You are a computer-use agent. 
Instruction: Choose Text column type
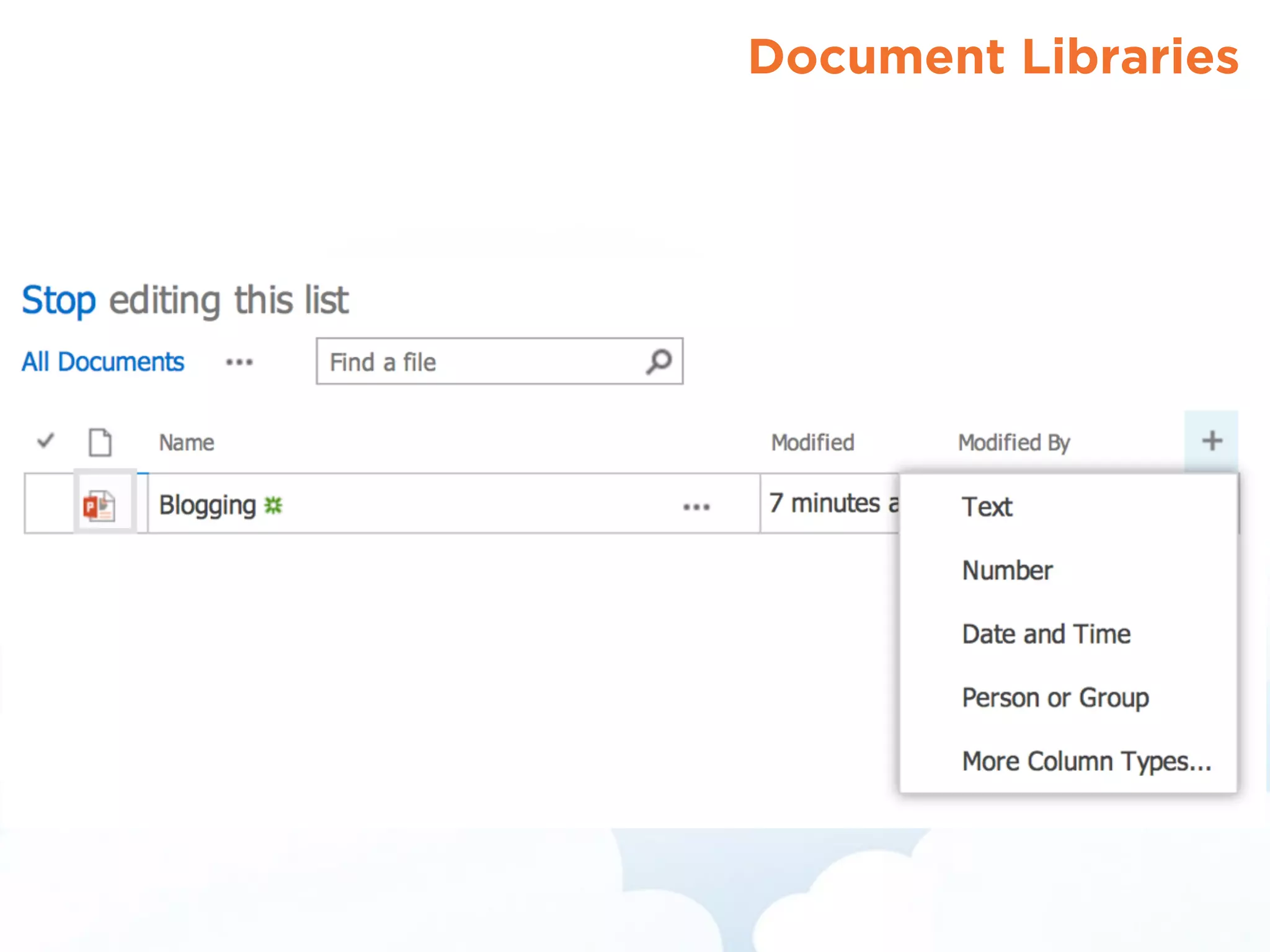coord(987,507)
